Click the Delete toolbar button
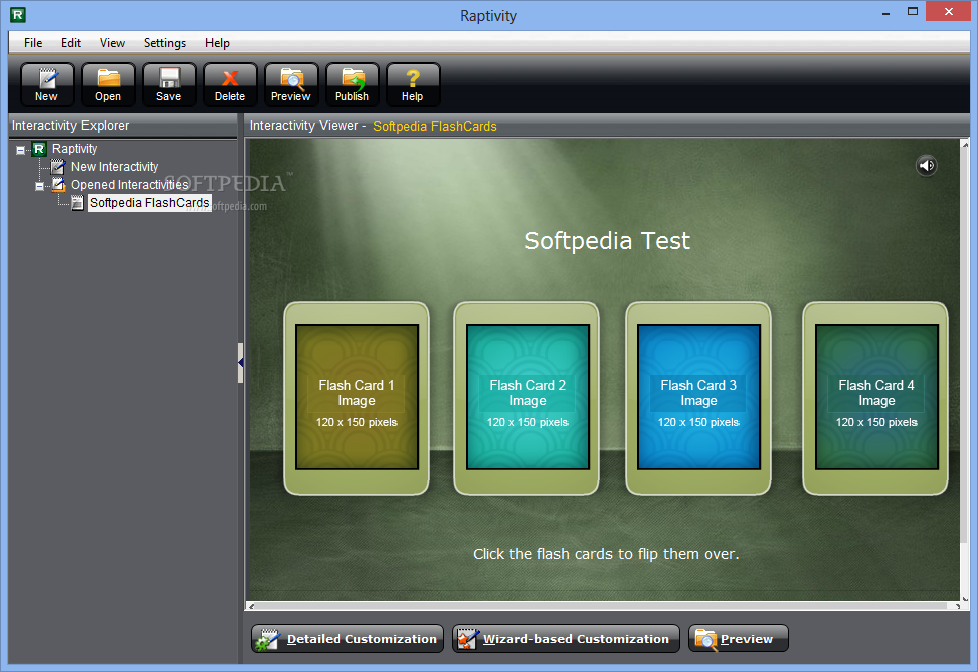The width and height of the screenshot is (978, 672). tap(230, 84)
